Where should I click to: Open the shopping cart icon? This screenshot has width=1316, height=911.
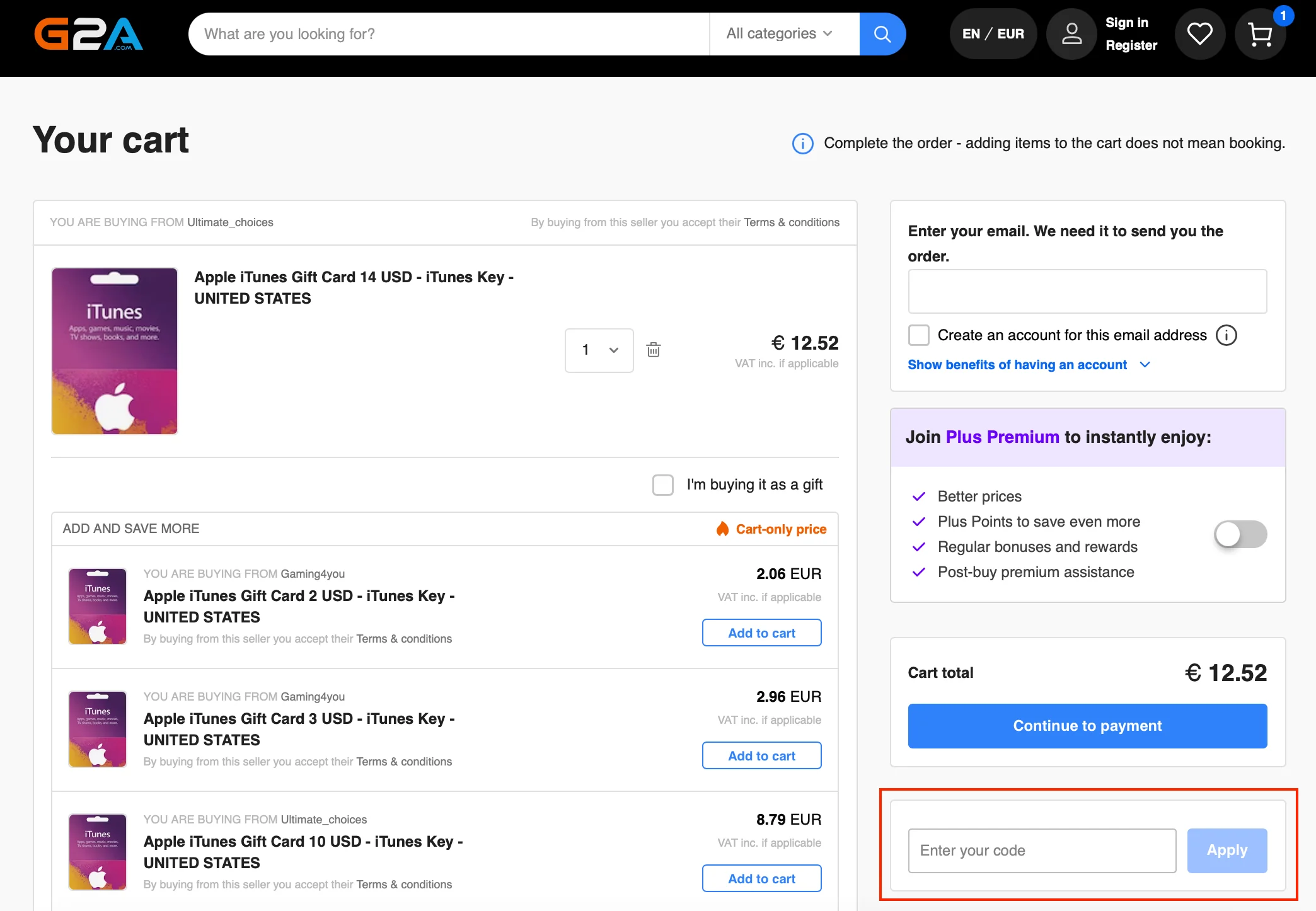1260,35
